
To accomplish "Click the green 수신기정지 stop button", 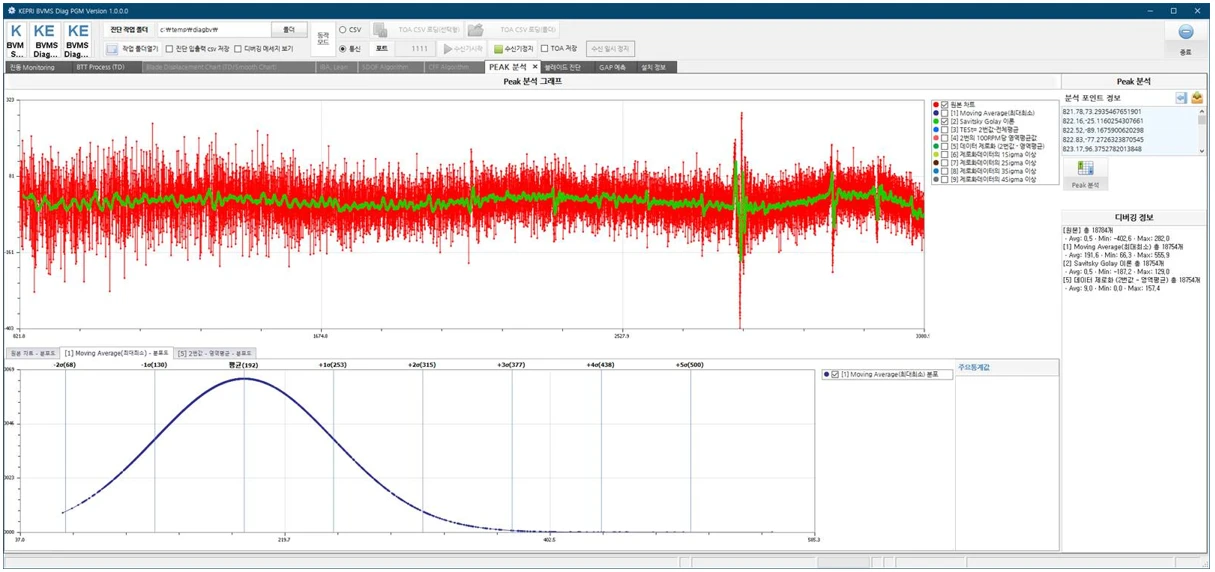I will (x=513, y=48).
